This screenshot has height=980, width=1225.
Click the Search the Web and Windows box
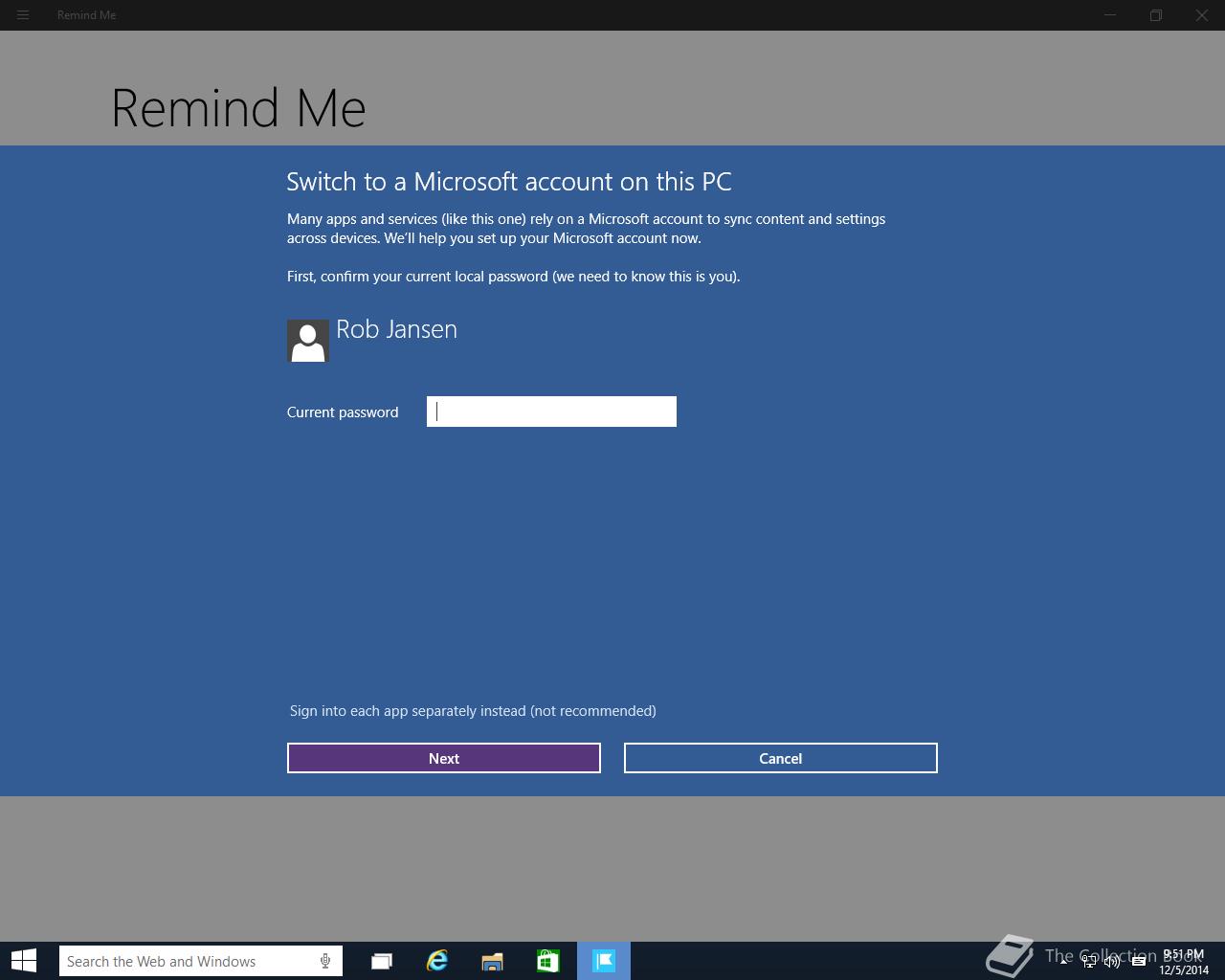click(201, 961)
